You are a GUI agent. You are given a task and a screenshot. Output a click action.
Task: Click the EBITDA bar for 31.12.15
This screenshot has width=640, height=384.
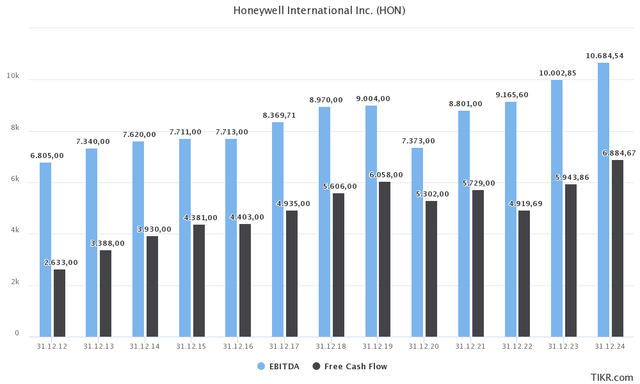point(184,238)
